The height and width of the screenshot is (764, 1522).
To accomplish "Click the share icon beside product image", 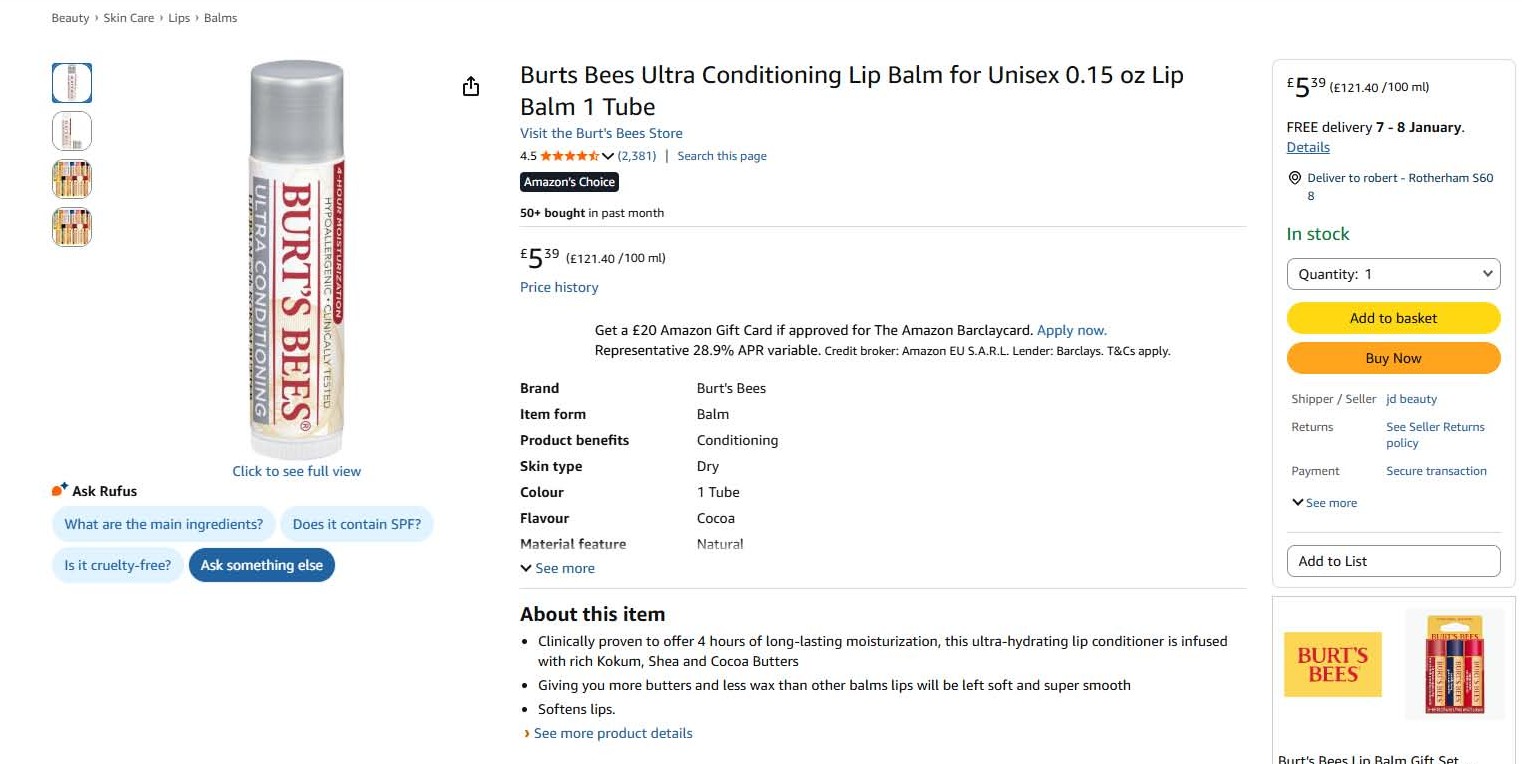I will pos(471,87).
